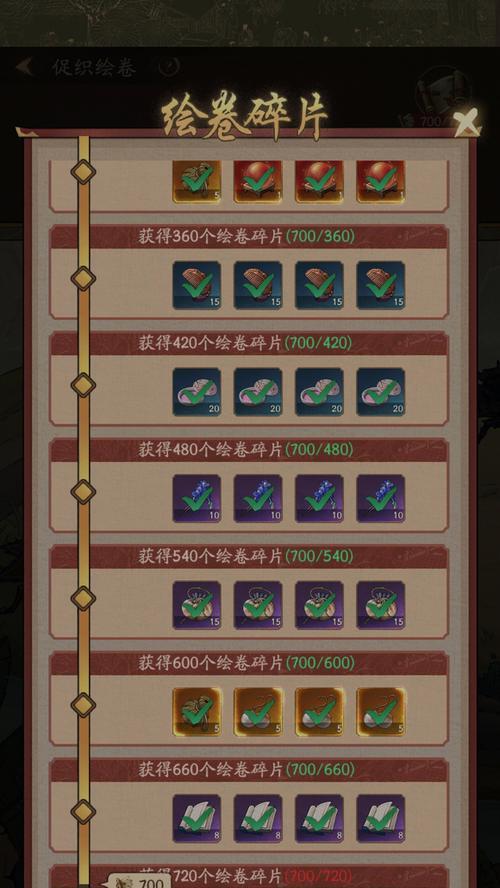
Task: Select first red orb in top row
Action: [x=258, y=181]
